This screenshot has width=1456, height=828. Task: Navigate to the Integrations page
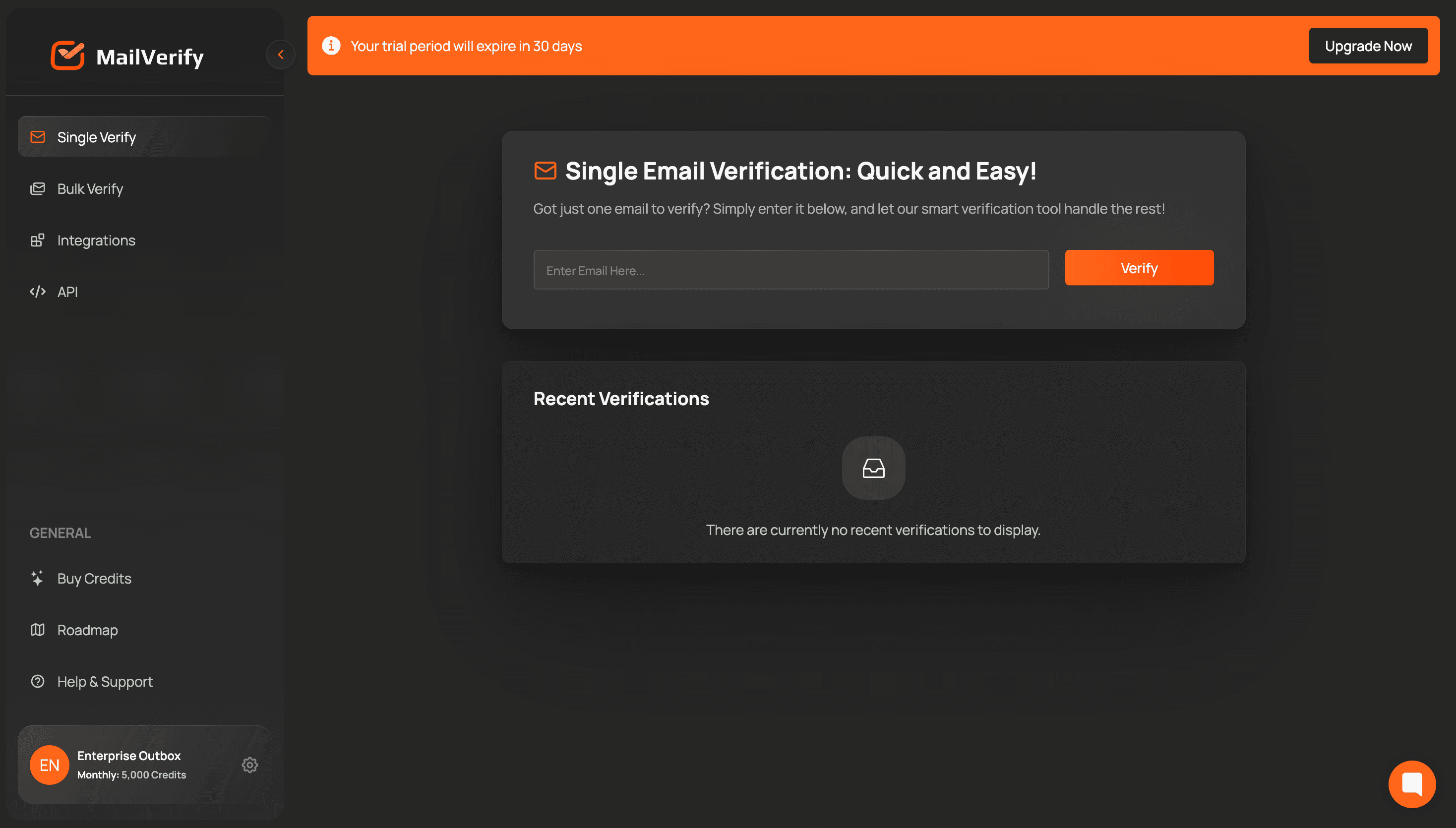point(96,240)
